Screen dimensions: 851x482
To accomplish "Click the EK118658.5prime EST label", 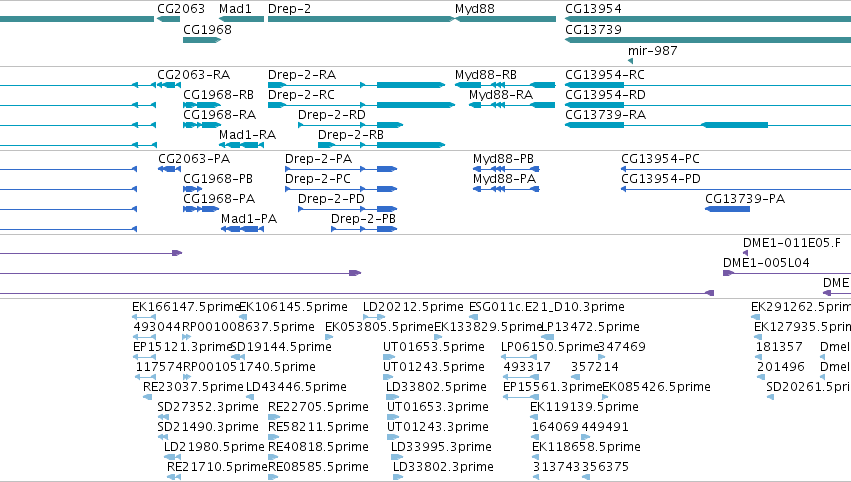I will 586,448.
